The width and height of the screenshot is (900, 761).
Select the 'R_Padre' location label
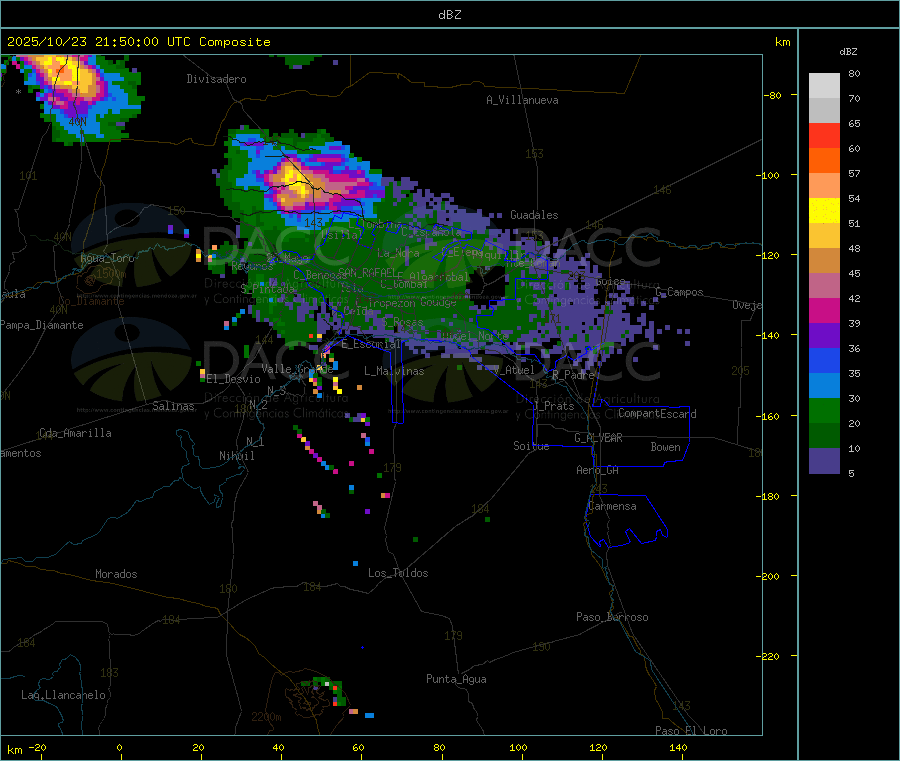point(573,375)
